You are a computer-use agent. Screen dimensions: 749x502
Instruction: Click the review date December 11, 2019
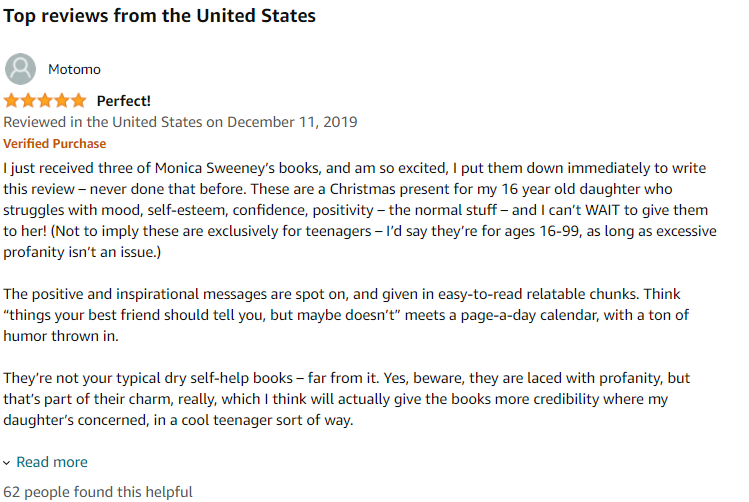pos(292,122)
